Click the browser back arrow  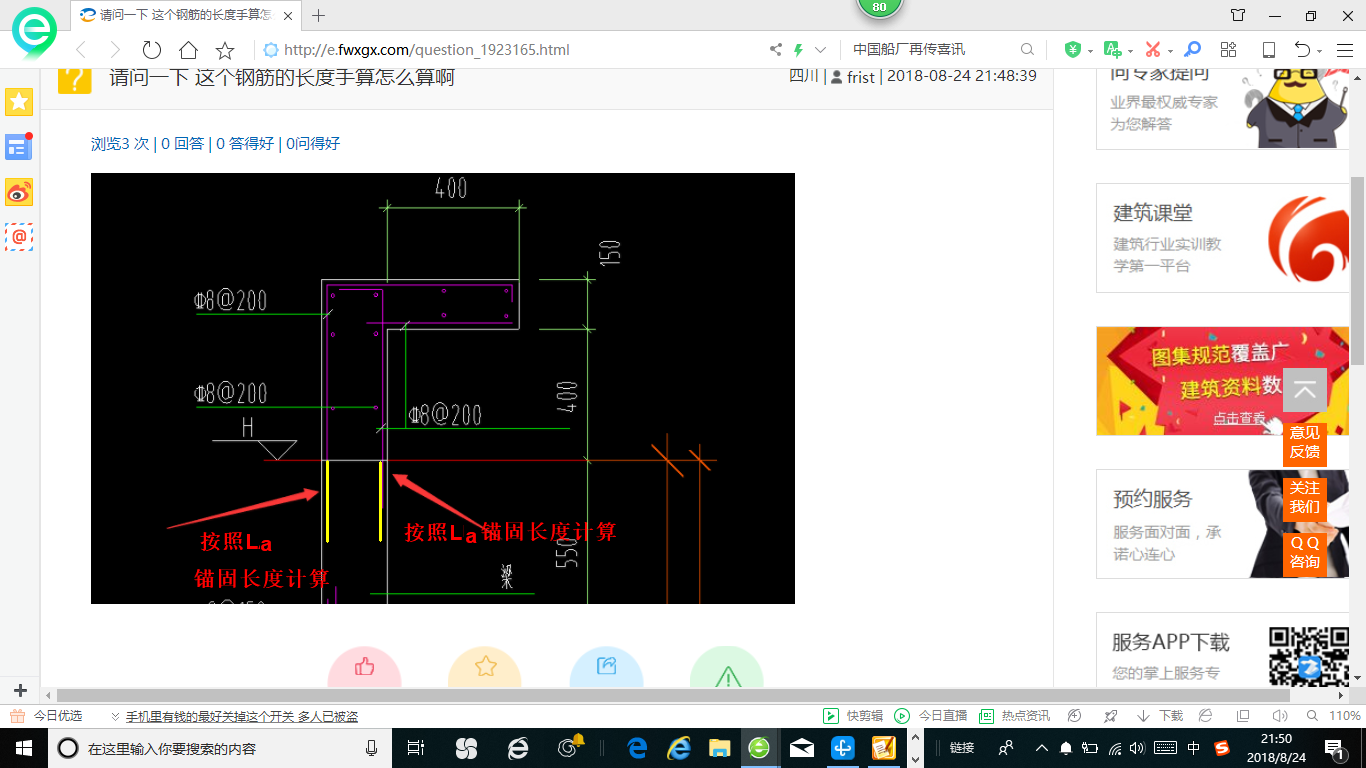pos(81,50)
